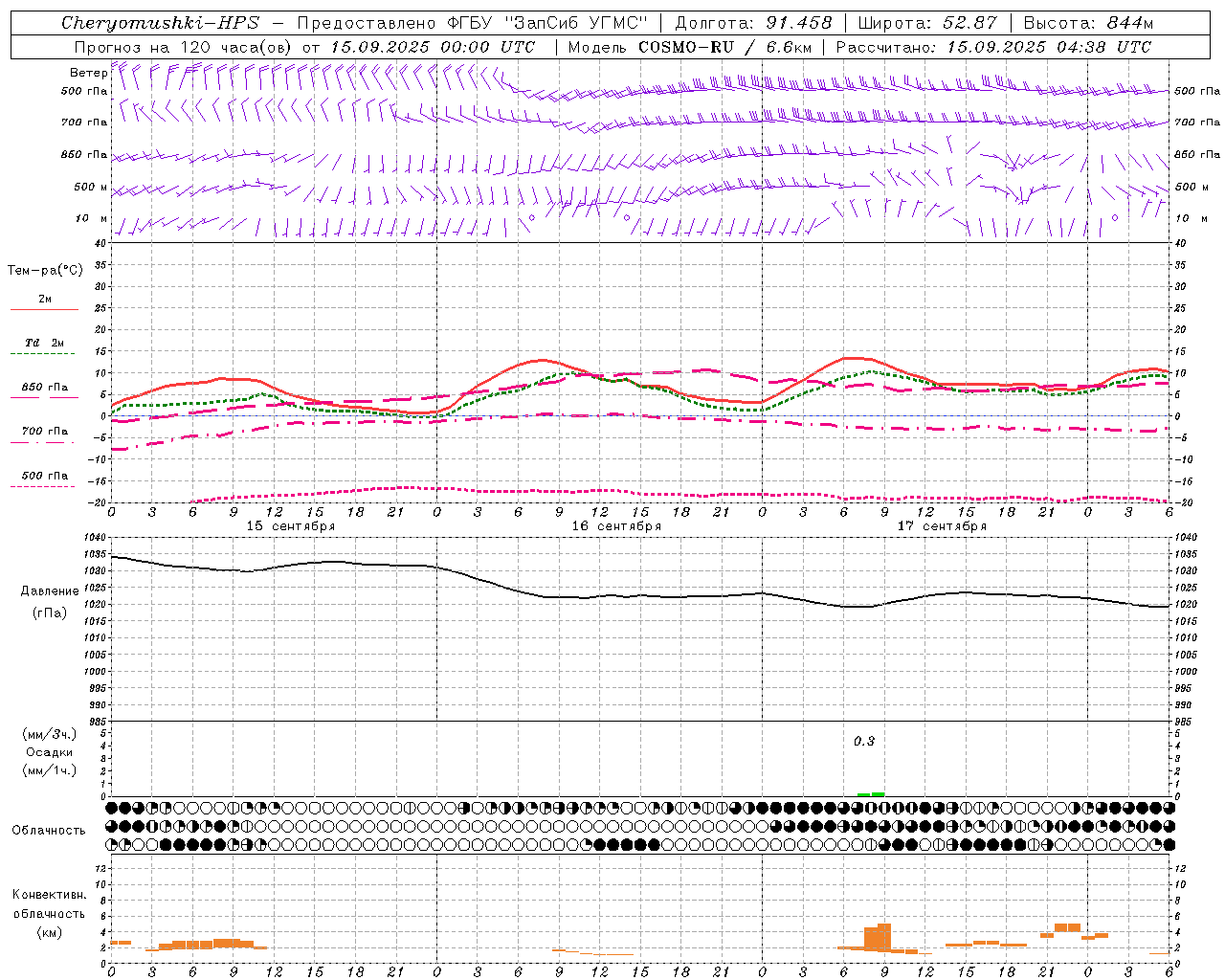The height and width of the screenshot is (980, 1225).
Task: Click the Рассчитано: 15.09.2025 04:38 UTC text
Action: pyautogui.click(x=993, y=47)
